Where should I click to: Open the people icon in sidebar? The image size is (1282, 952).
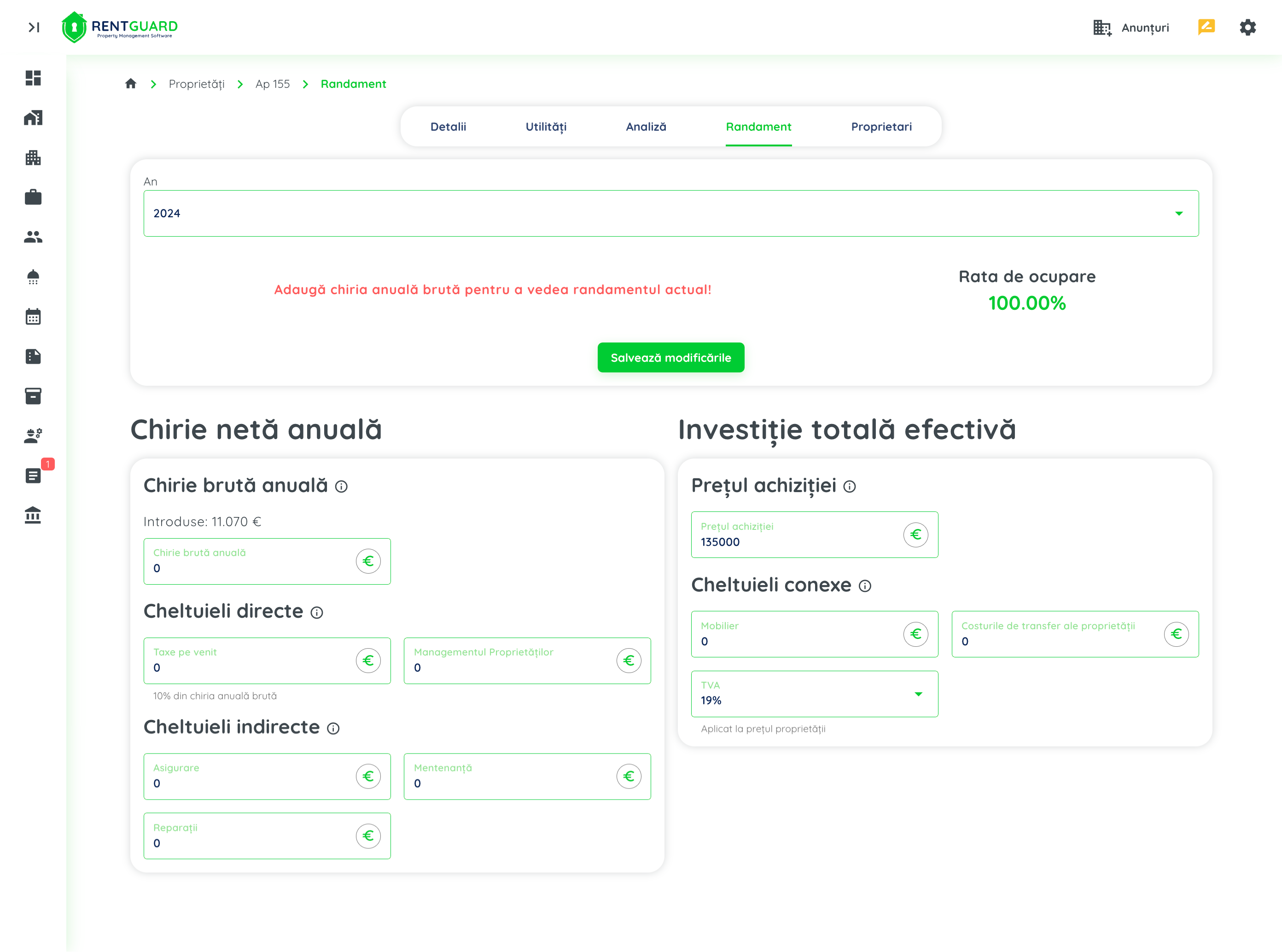[33, 237]
